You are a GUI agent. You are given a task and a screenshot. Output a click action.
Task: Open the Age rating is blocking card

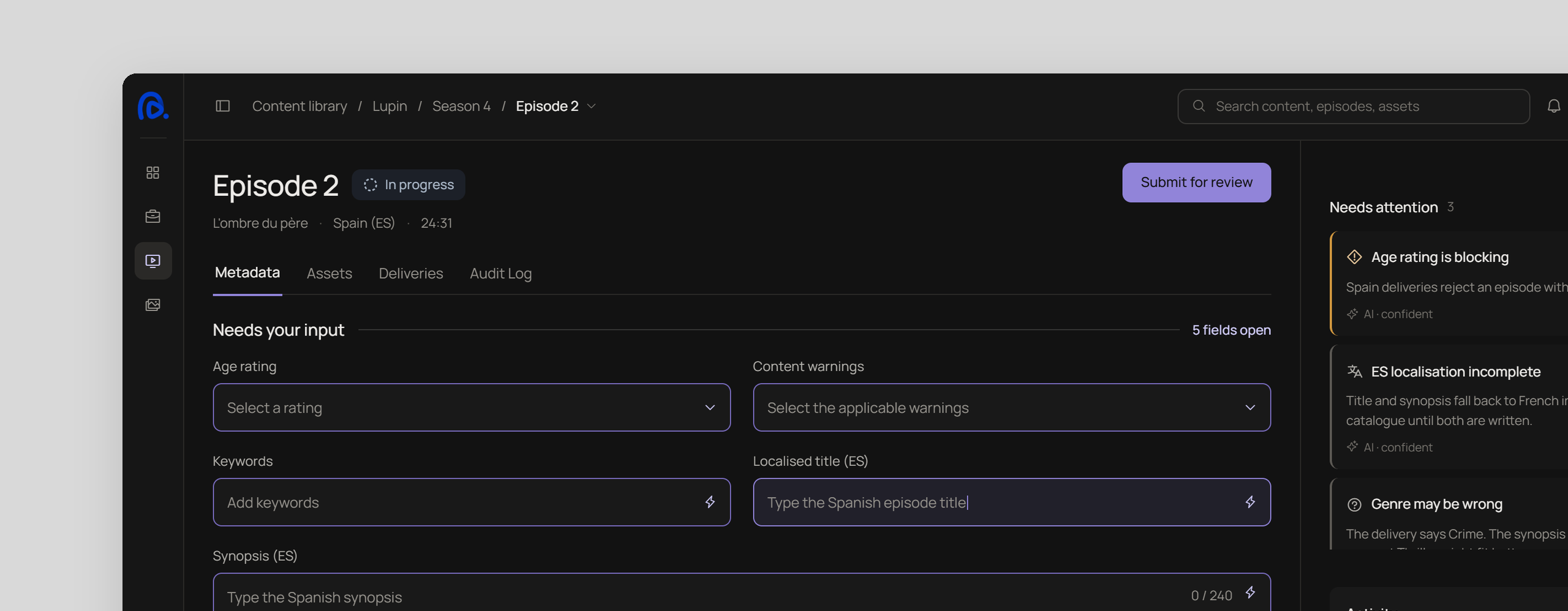(x=1449, y=283)
